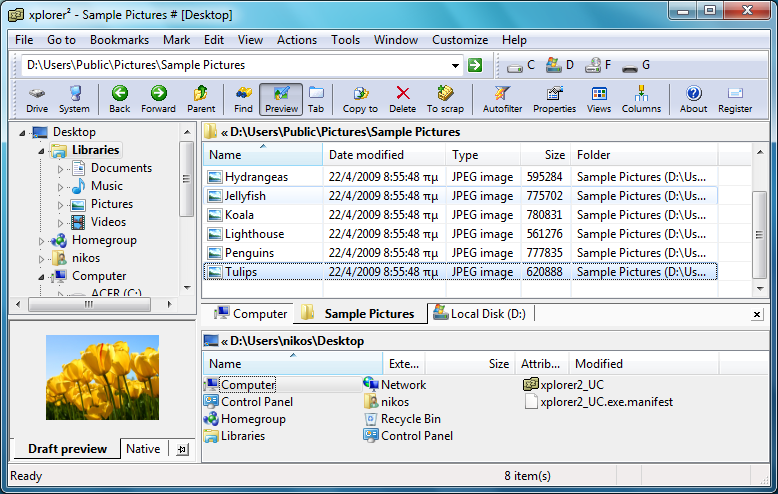
Task: Open the Mark menu
Action: (176, 40)
